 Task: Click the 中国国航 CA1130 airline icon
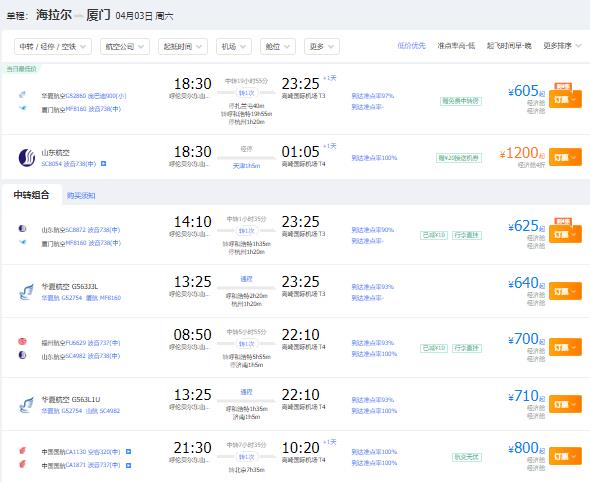coord(23,450)
